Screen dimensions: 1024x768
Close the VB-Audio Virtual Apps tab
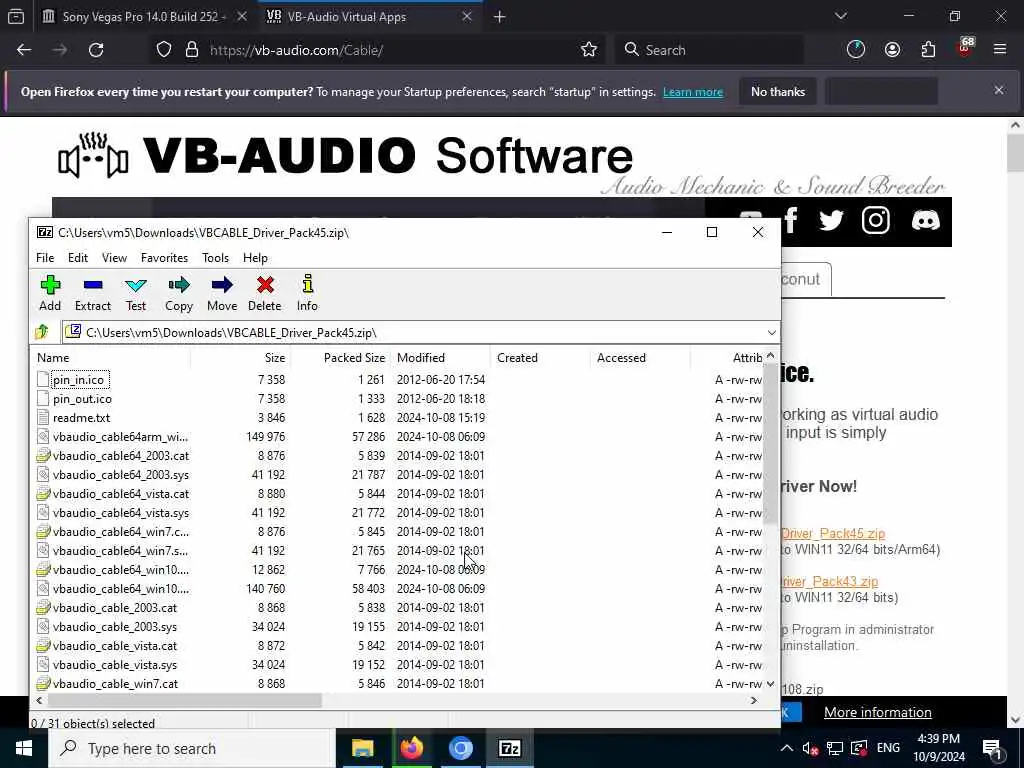pyautogui.click(x=466, y=16)
